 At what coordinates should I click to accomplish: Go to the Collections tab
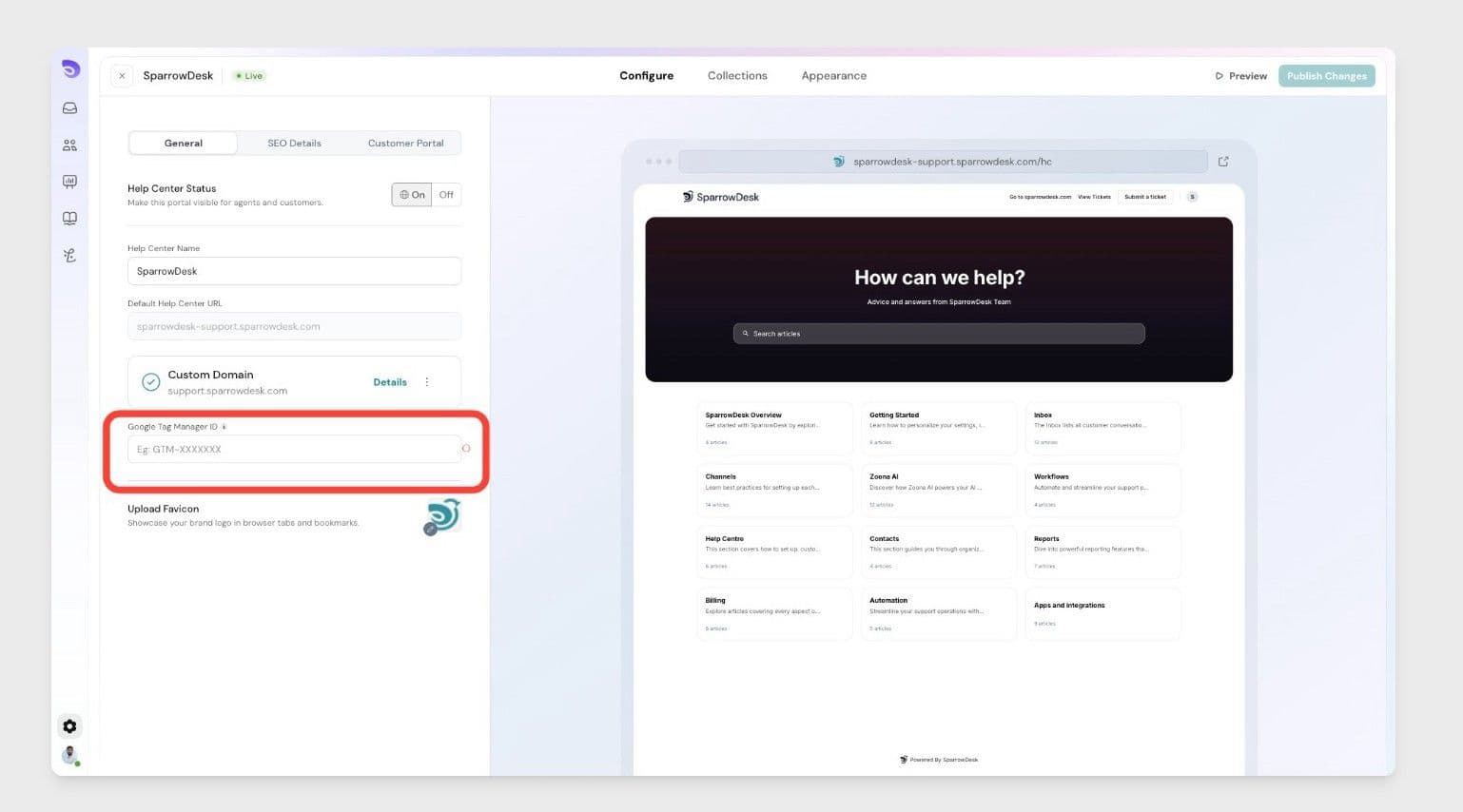tap(737, 76)
